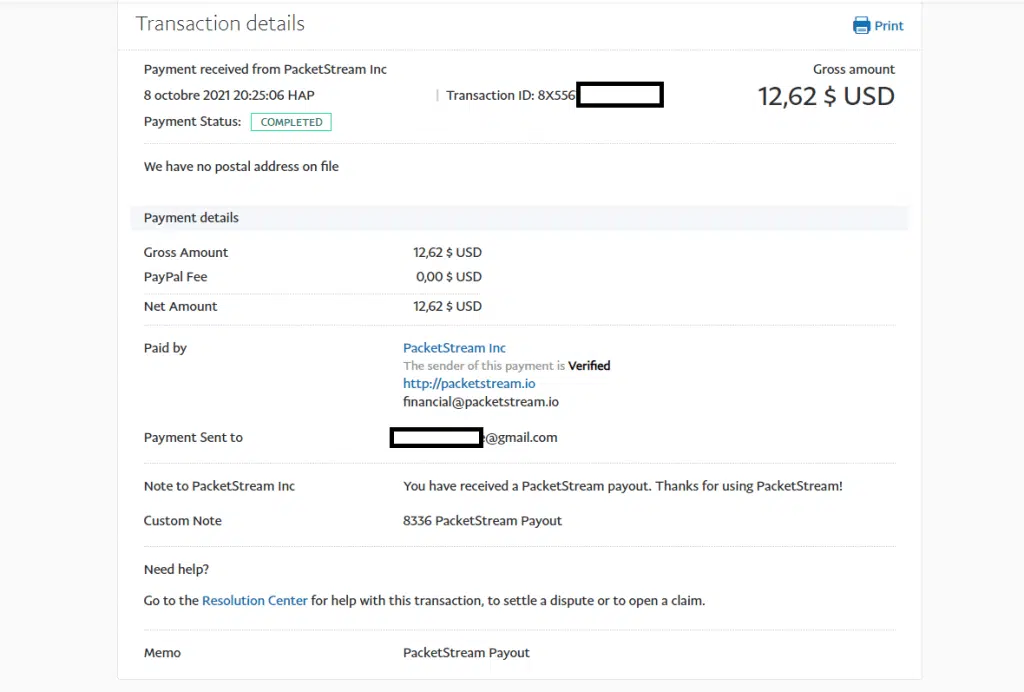Click the Print link text

pos(889,26)
